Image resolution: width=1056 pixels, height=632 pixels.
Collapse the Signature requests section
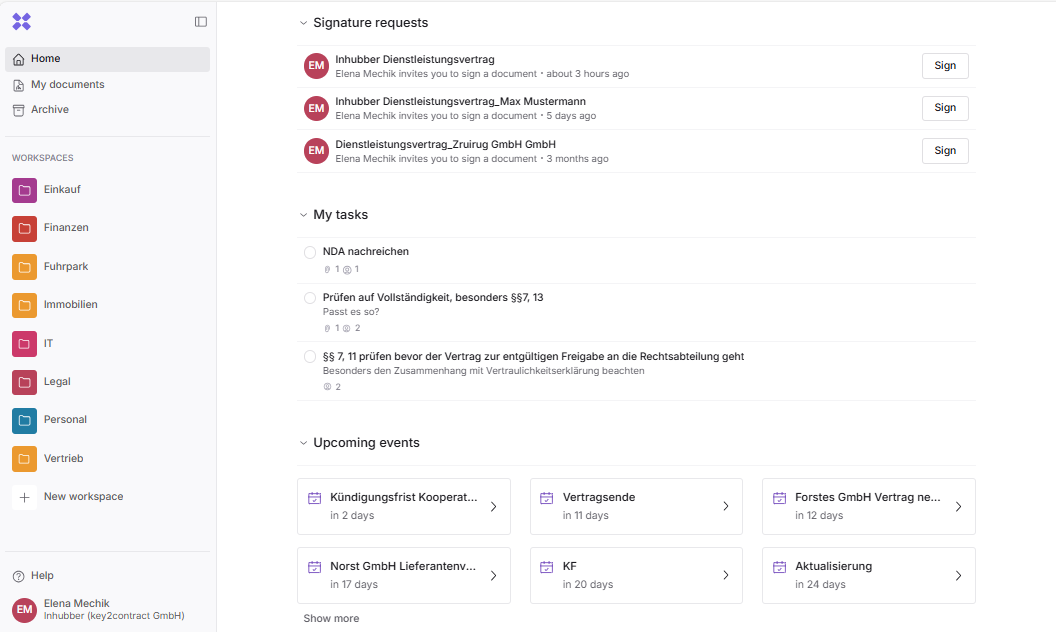304,23
